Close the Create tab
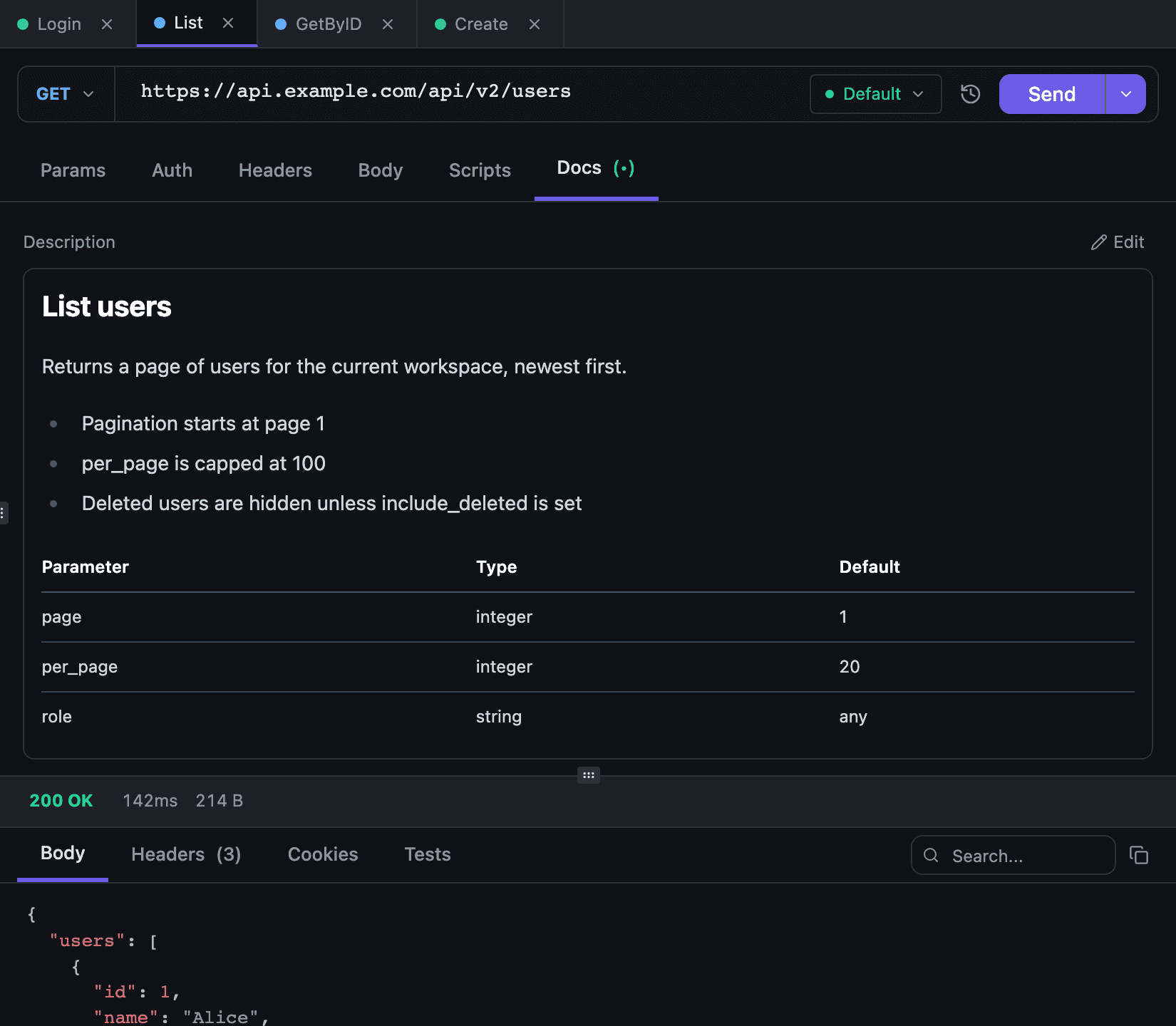 [535, 24]
